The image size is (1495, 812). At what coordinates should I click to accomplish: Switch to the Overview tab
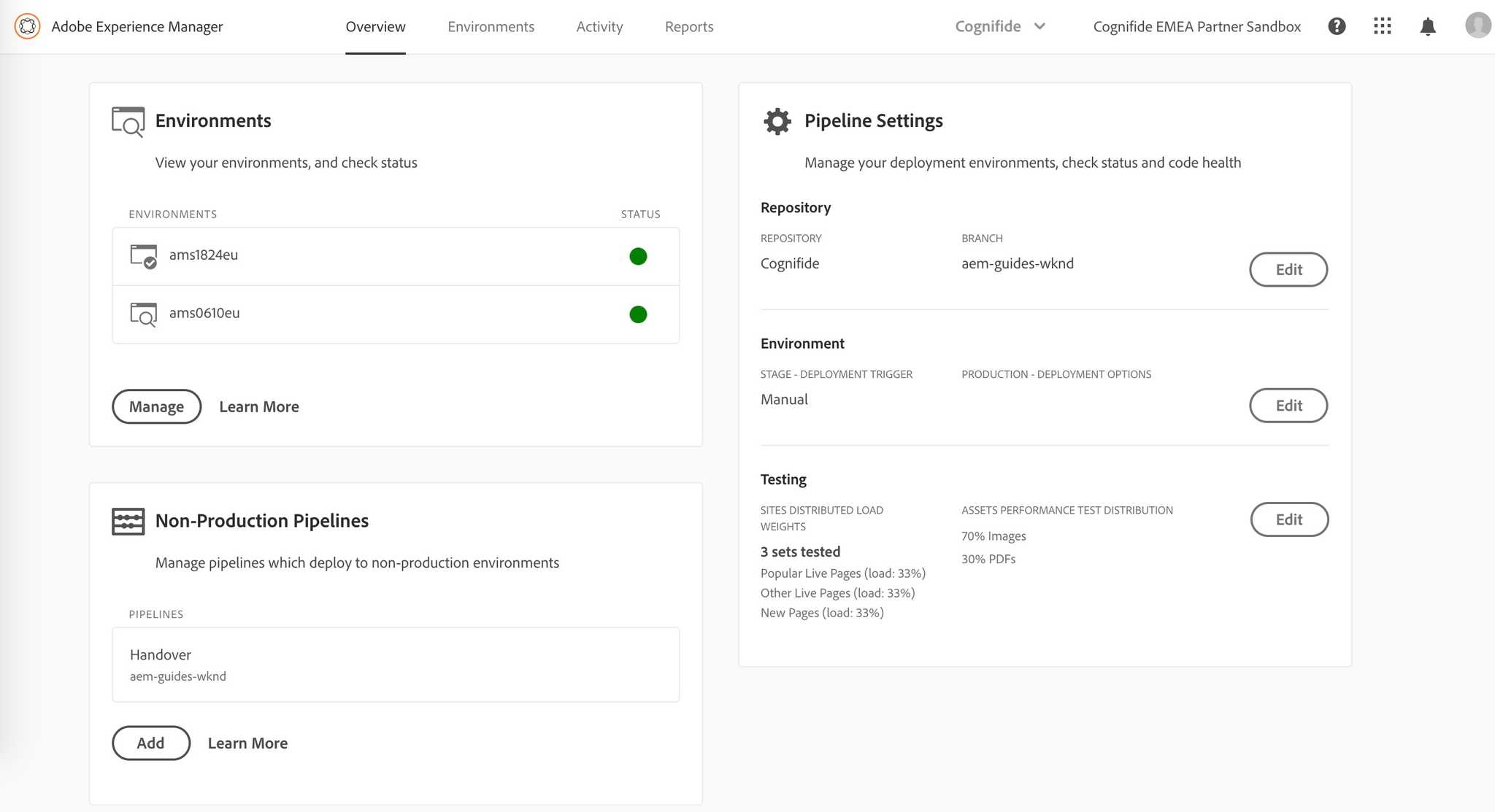click(x=375, y=27)
